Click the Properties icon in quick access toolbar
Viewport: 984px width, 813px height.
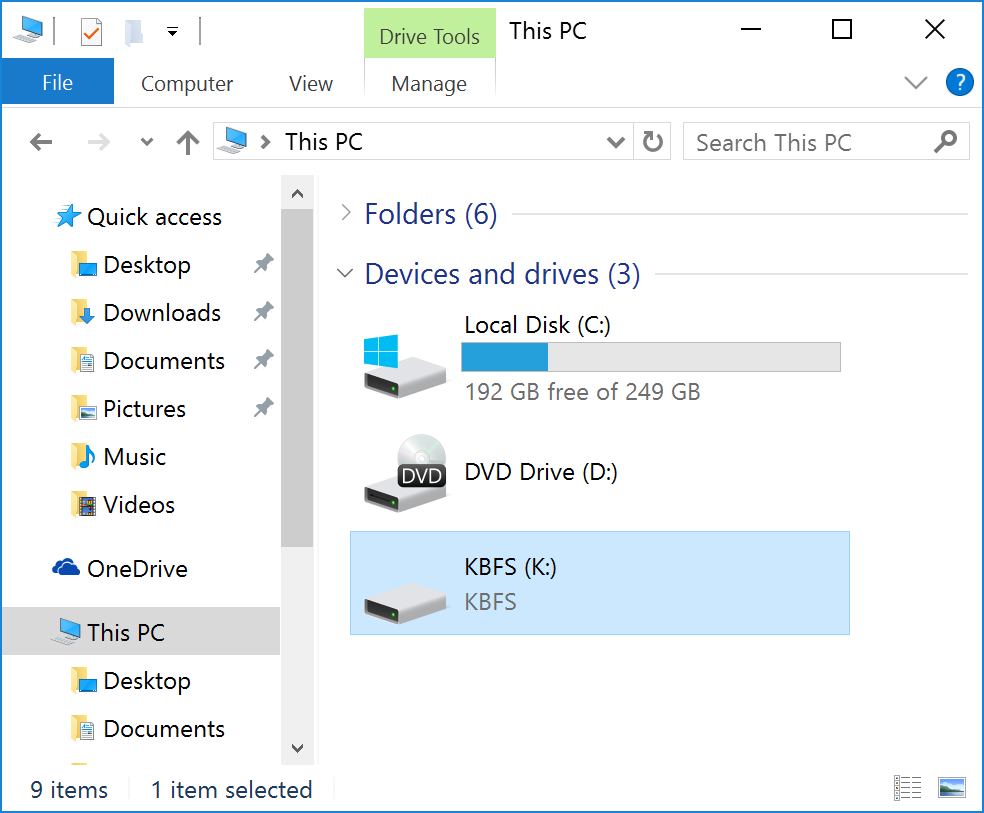coord(91,31)
